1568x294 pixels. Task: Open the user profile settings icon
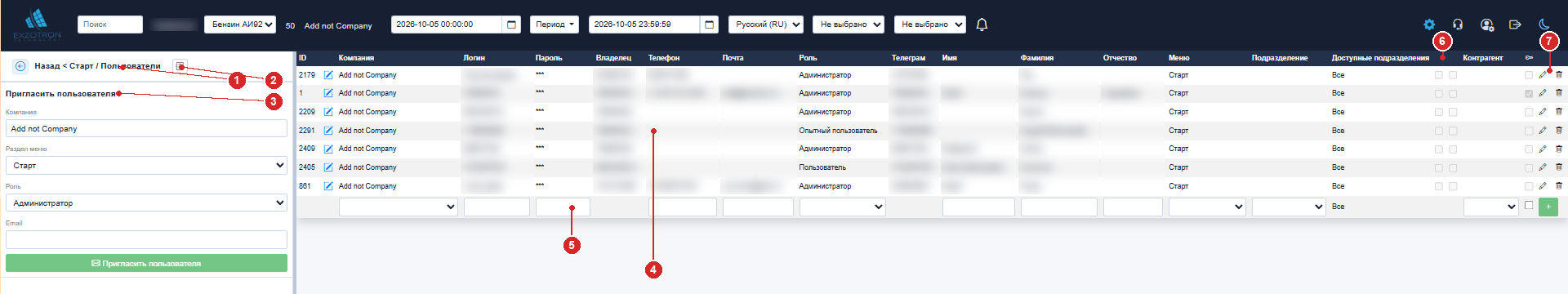point(1487,24)
